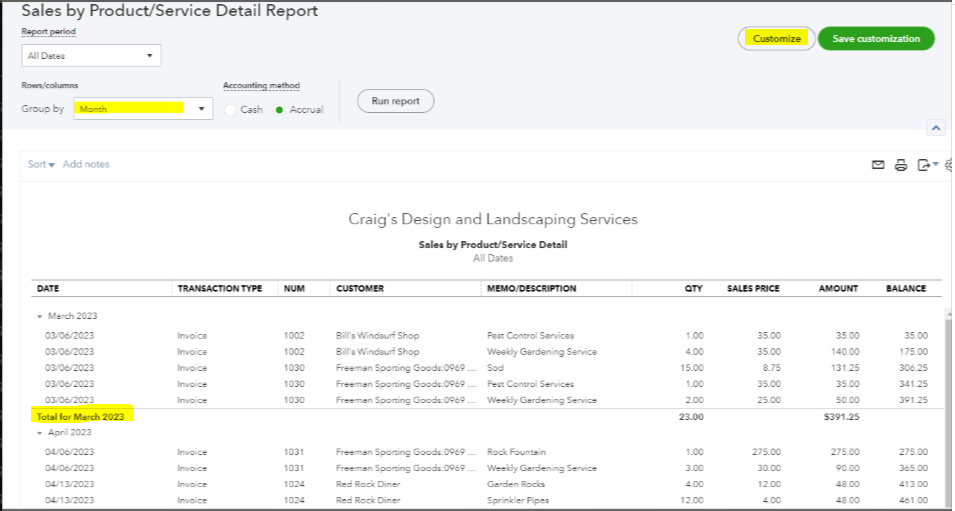
Task: Open the export report icon menu
Action: click(x=928, y=164)
